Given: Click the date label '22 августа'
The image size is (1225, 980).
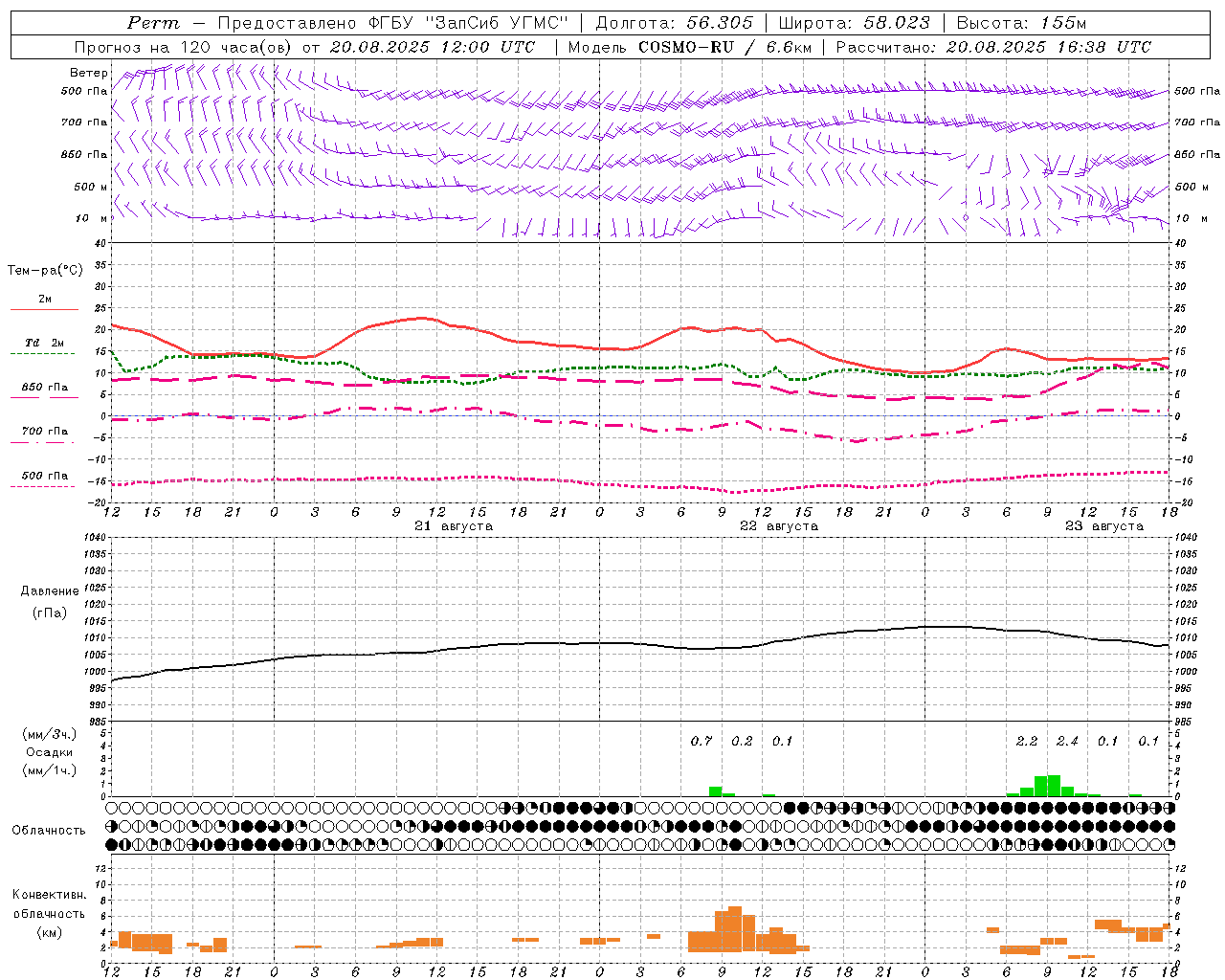Looking at the screenshot, I should pyautogui.click(x=779, y=526).
